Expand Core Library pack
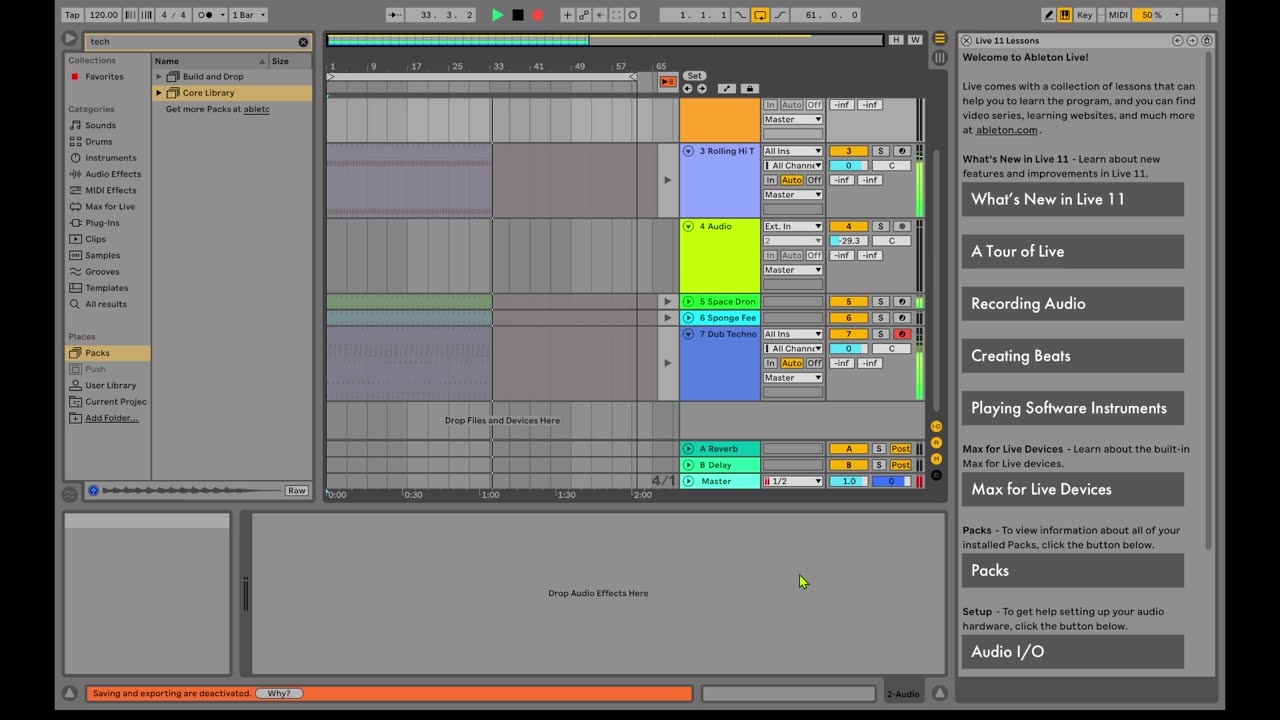 click(158, 93)
